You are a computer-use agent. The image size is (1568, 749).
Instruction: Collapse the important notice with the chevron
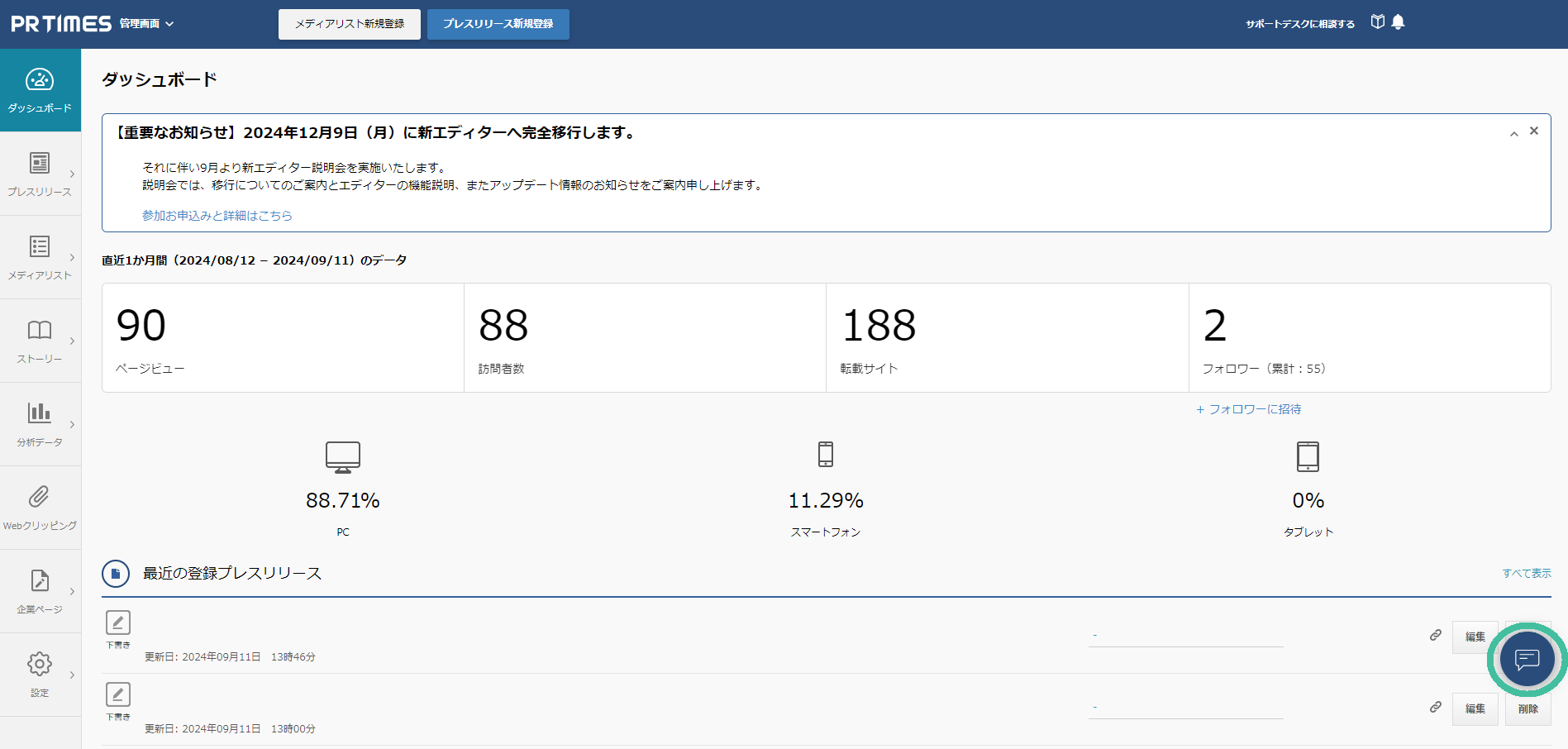1513,134
